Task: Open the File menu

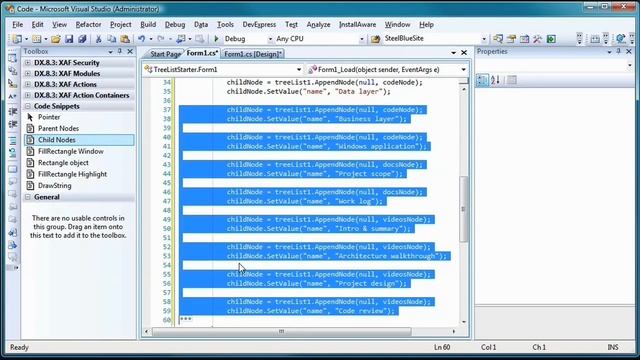Action: point(18,24)
